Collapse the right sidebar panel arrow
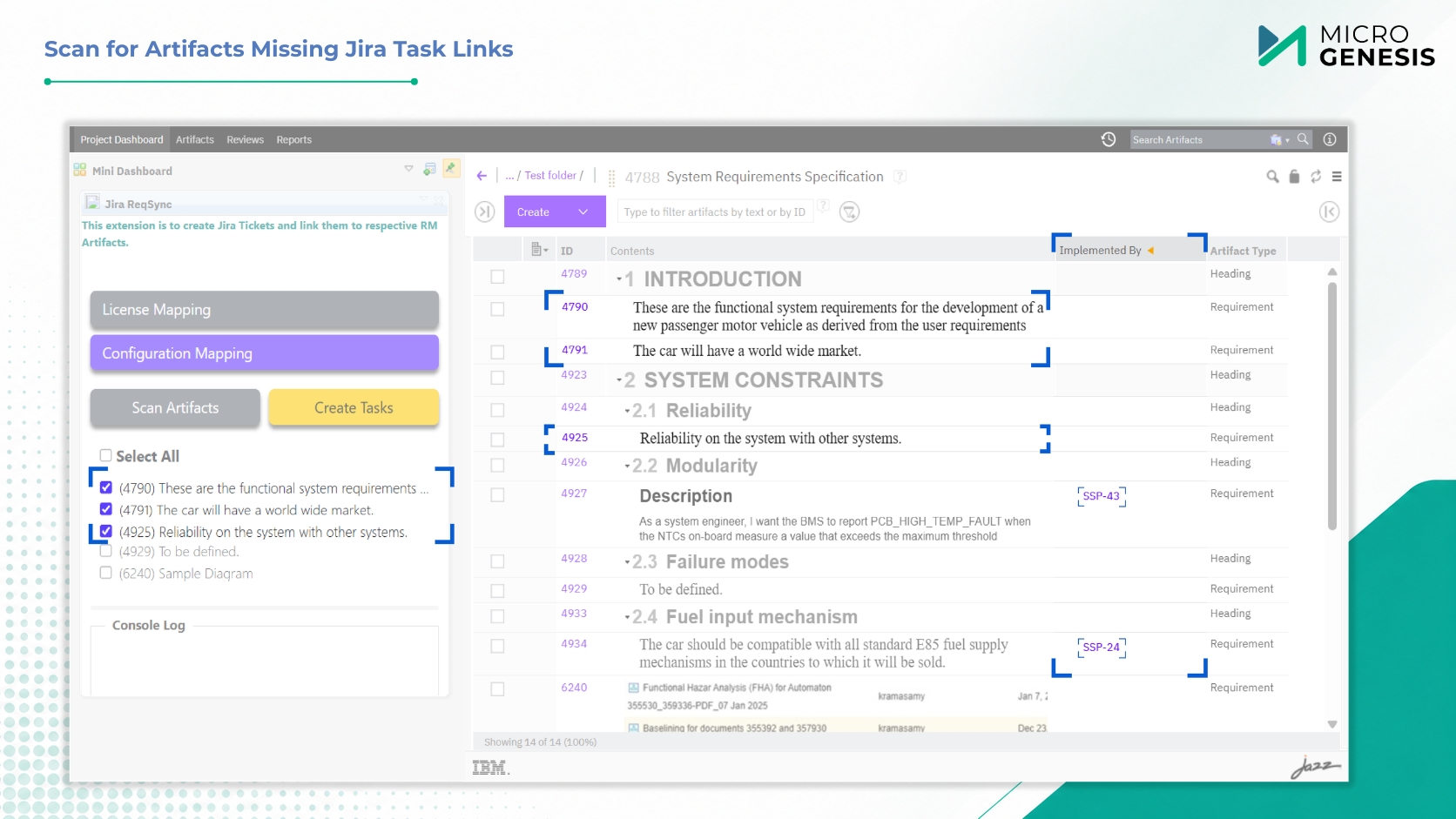 coord(1329,211)
